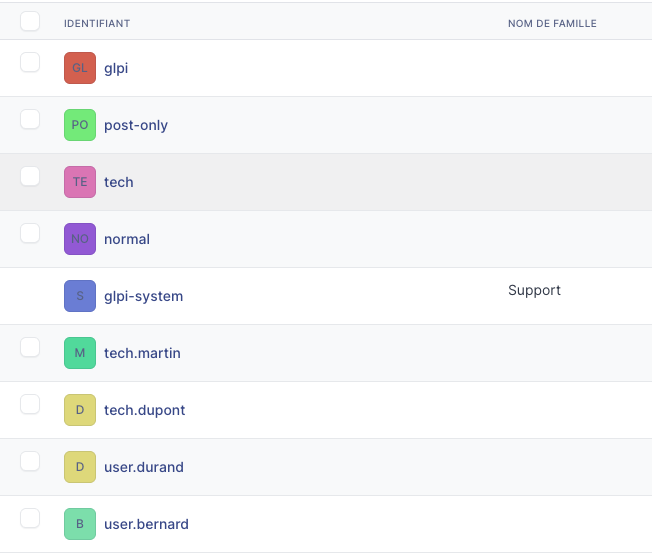The width and height of the screenshot is (652, 553).
Task: Click the PO avatar icon for post-only
Action: coord(80,125)
